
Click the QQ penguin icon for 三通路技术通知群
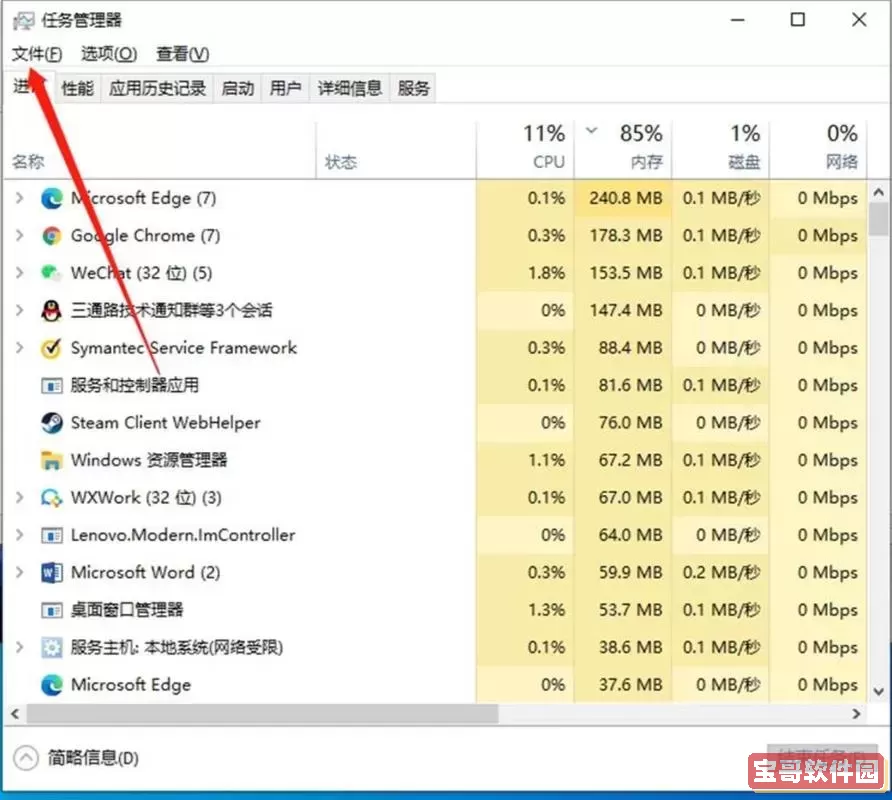pos(52,311)
